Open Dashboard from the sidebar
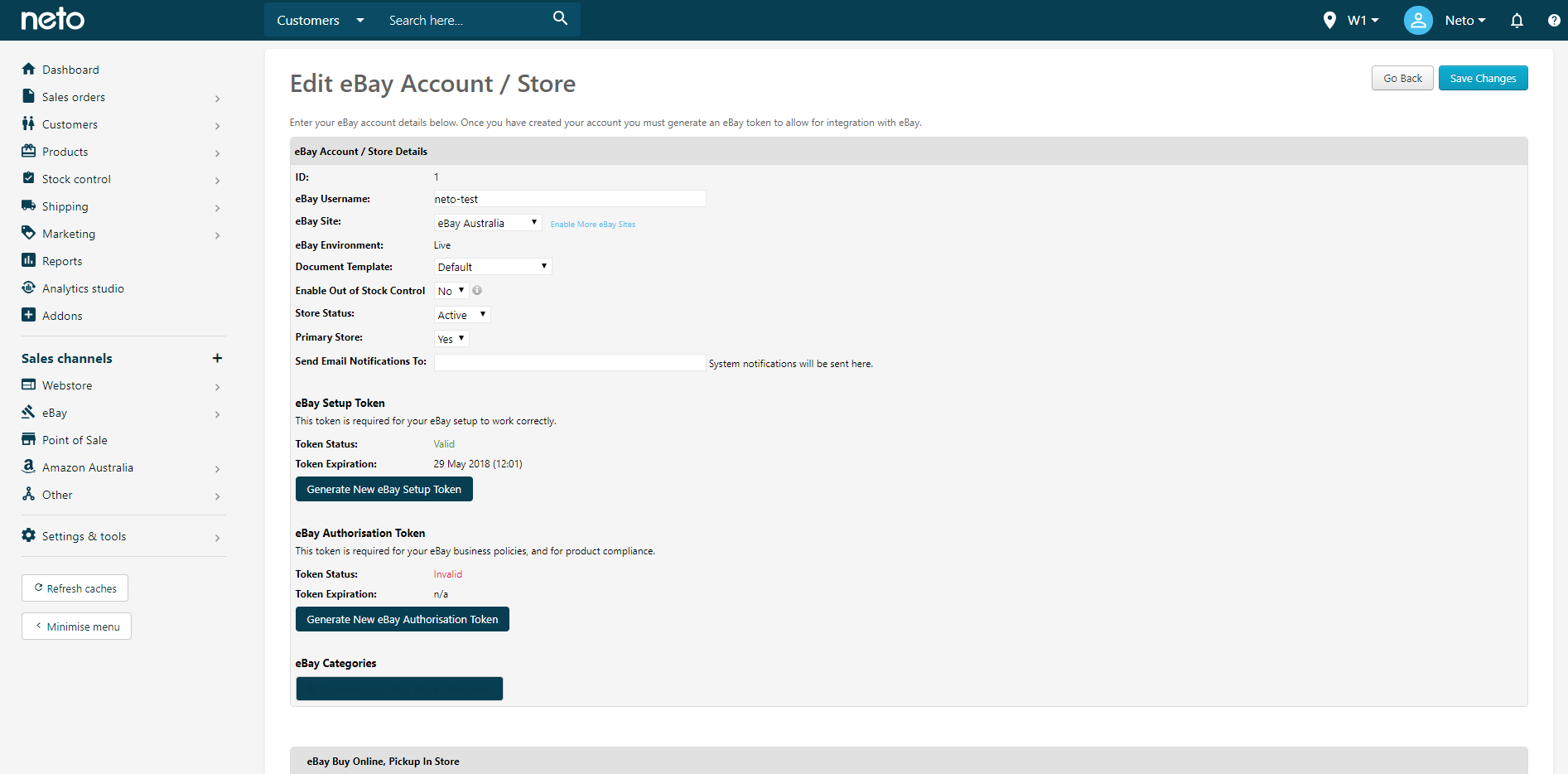 (70, 70)
